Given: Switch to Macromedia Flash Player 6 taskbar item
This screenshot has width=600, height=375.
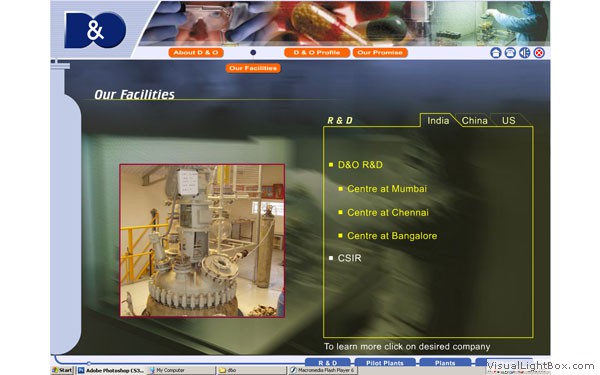Looking at the screenshot, I should pos(322,370).
